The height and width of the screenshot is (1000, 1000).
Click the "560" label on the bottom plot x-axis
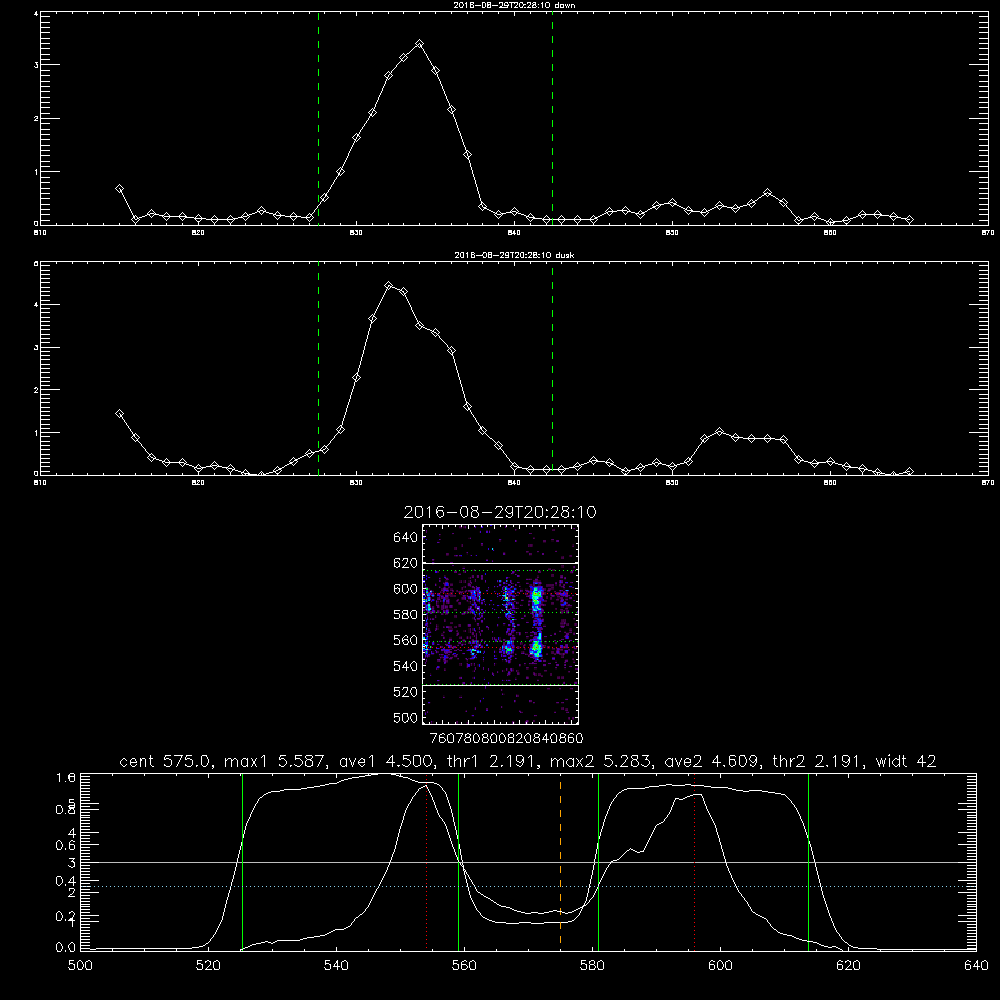[464, 966]
